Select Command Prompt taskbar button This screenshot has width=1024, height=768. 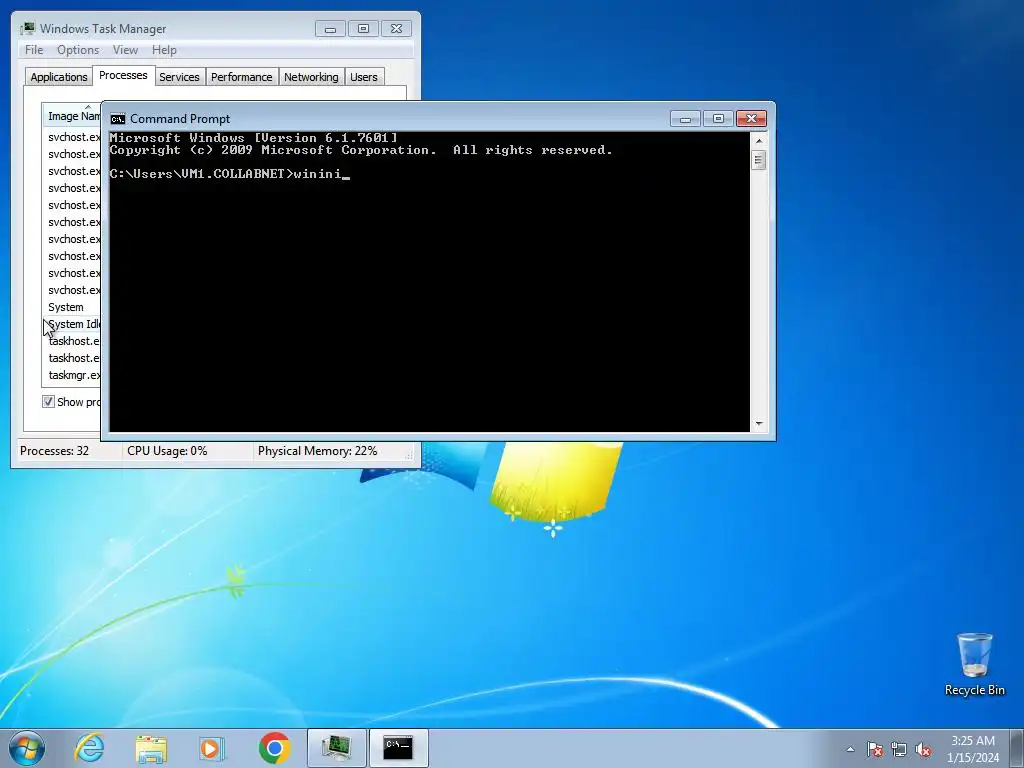click(x=398, y=748)
